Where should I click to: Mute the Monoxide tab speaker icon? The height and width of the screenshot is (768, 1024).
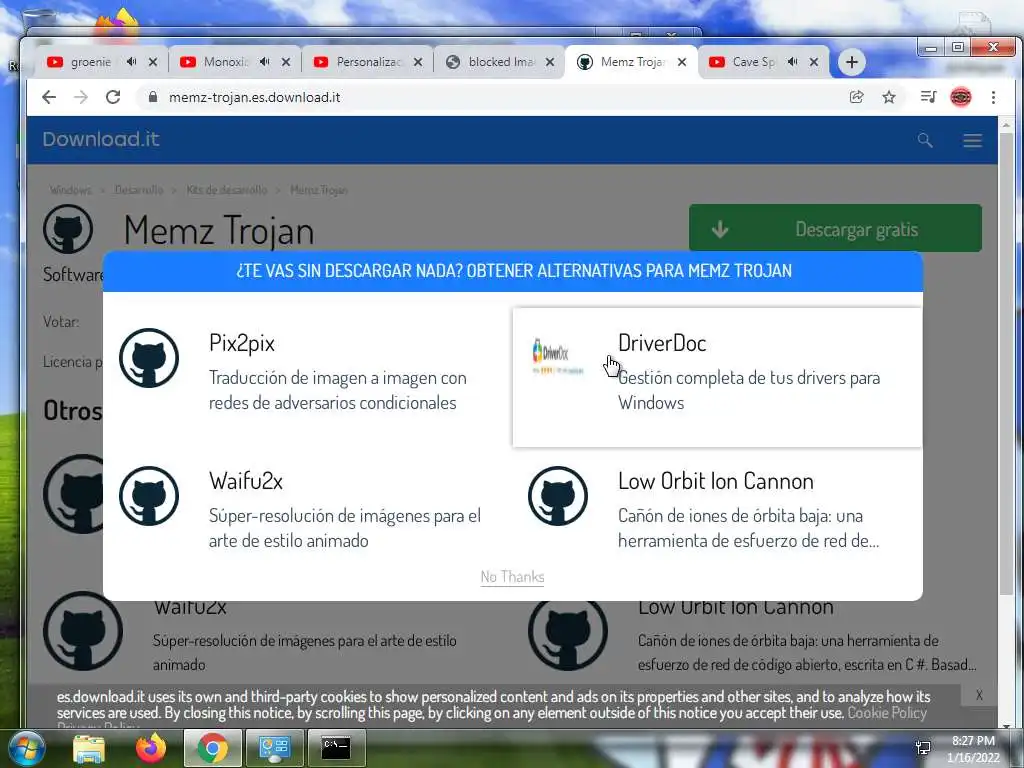(x=264, y=61)
